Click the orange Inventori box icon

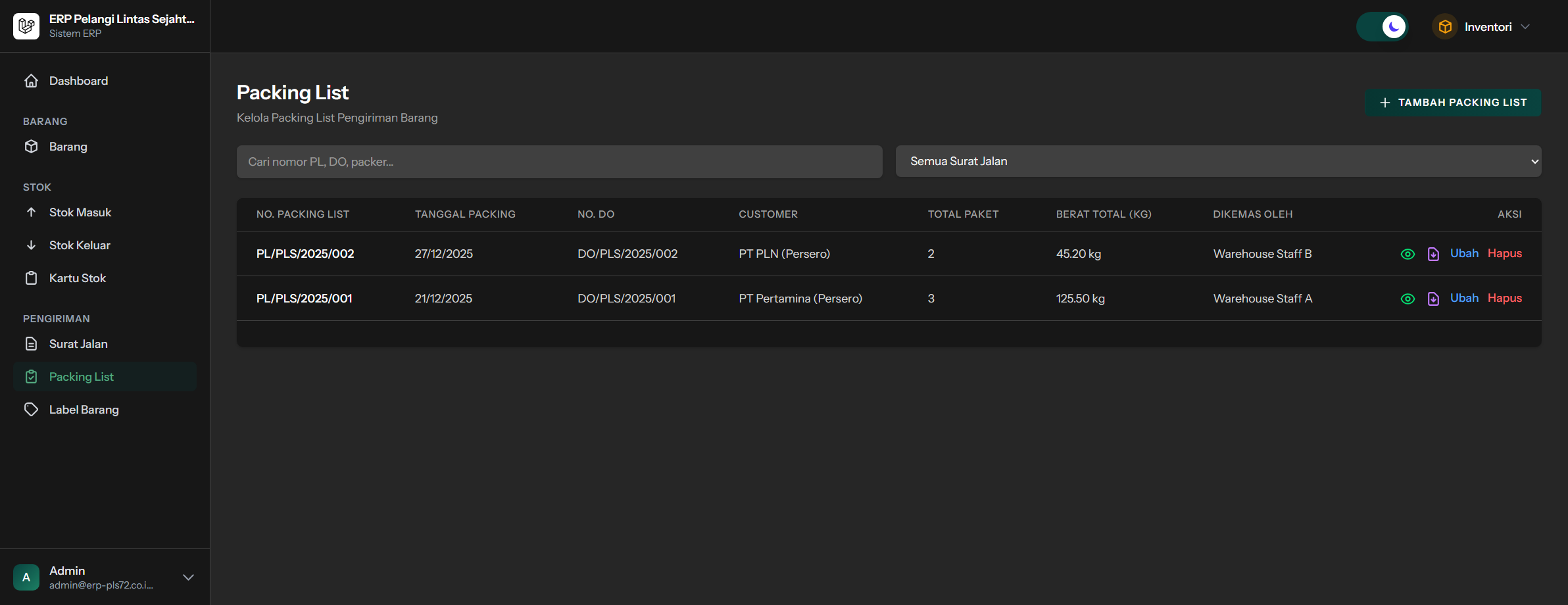point(1445,27)
